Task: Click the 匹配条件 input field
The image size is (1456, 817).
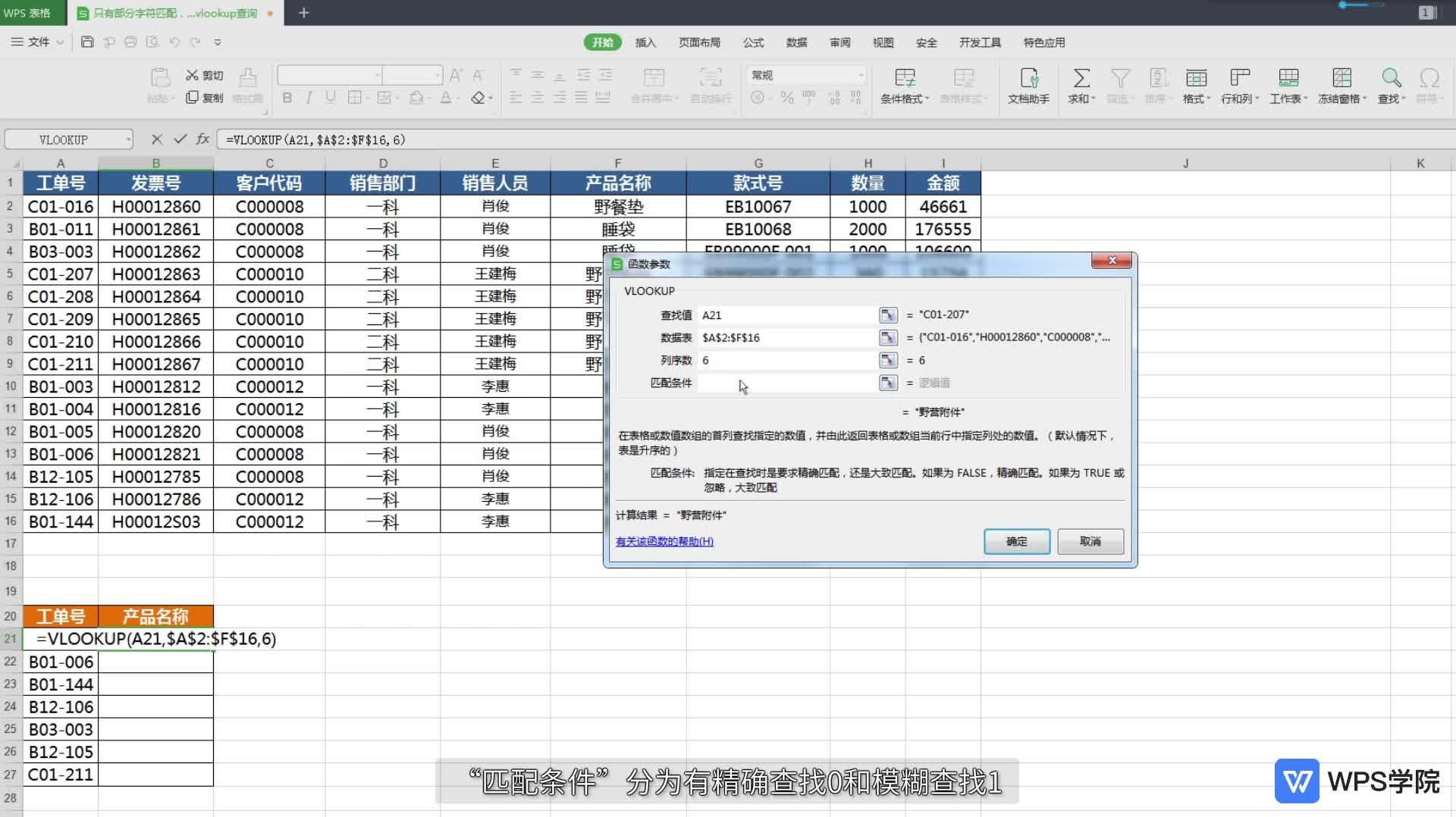Action: [786, 383]
